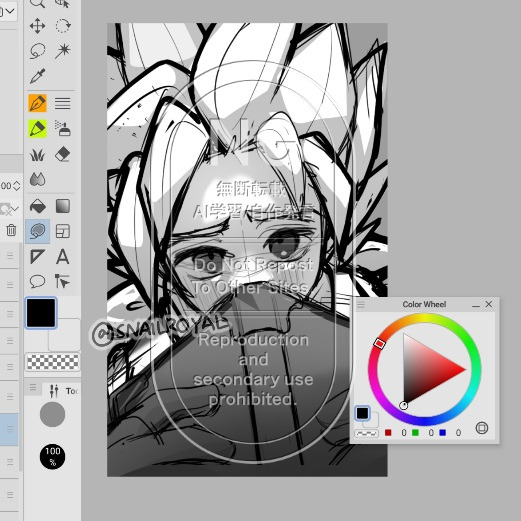The image size is (521, 521).
Task: Choose the black main color swatch in toolbar
Action: click(41, 313)
